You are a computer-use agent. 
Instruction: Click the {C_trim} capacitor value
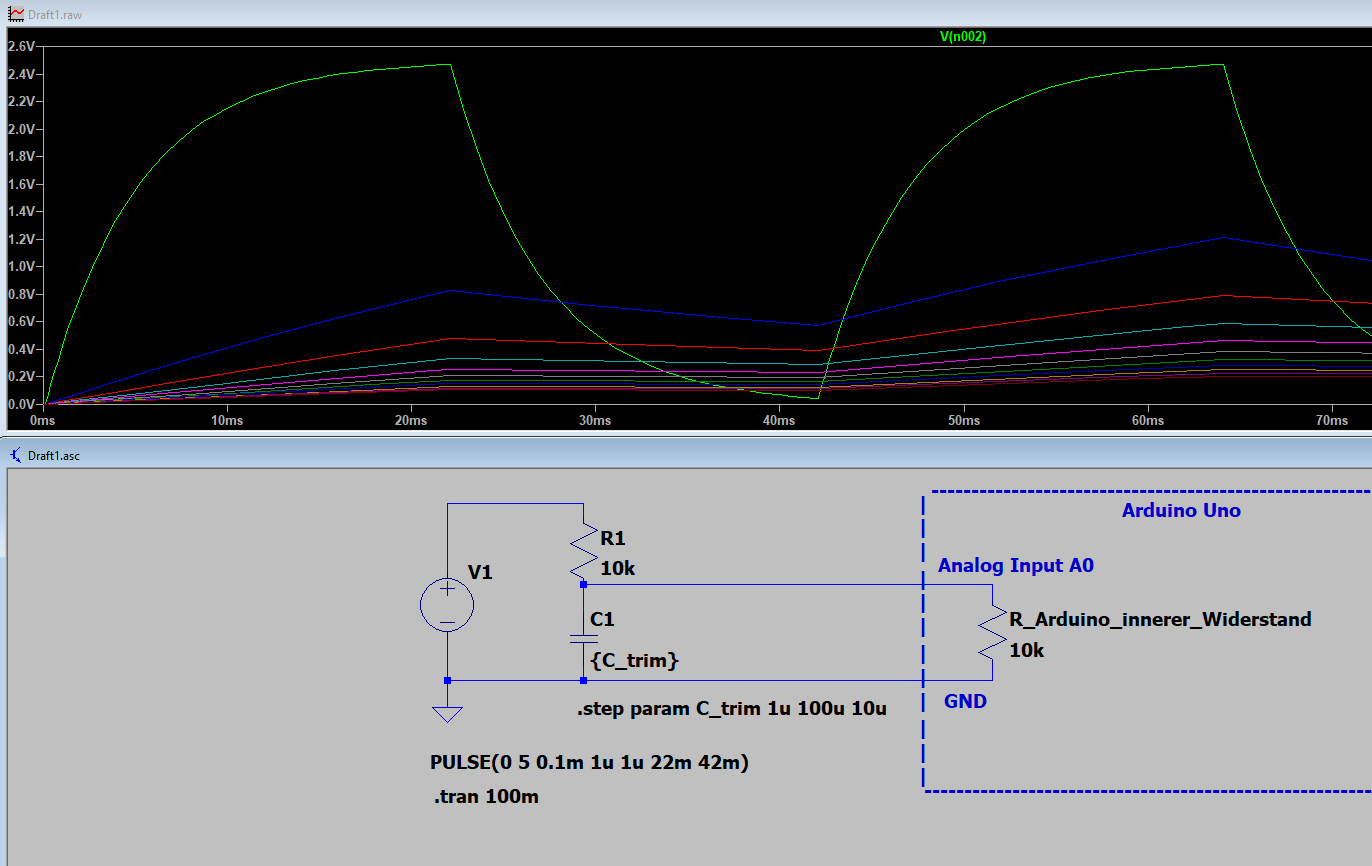click(635, 661)
